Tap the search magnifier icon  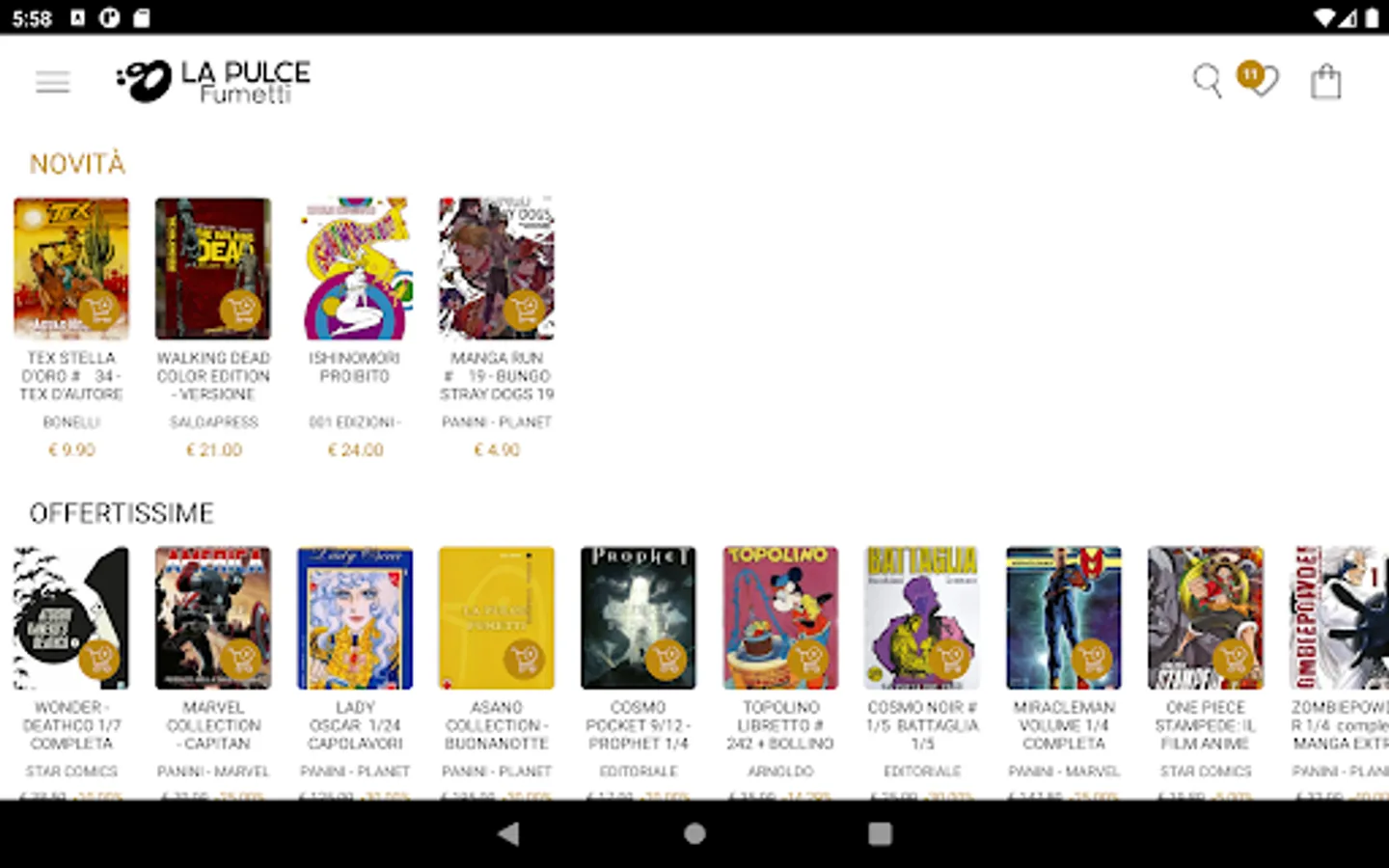(1207, 81)
